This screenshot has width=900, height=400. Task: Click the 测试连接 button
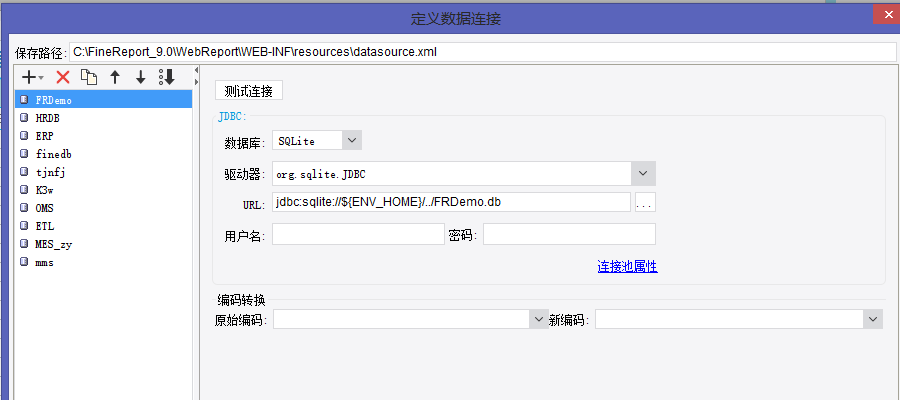249,91
